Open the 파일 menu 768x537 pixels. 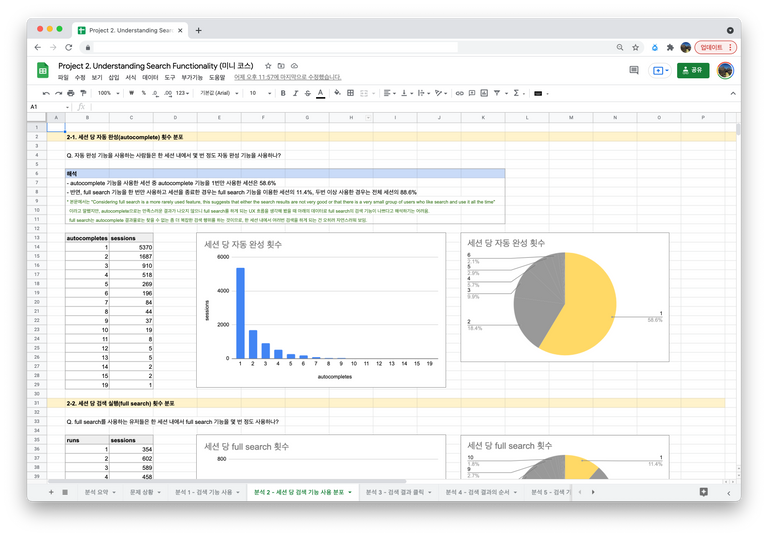[63, 77]
